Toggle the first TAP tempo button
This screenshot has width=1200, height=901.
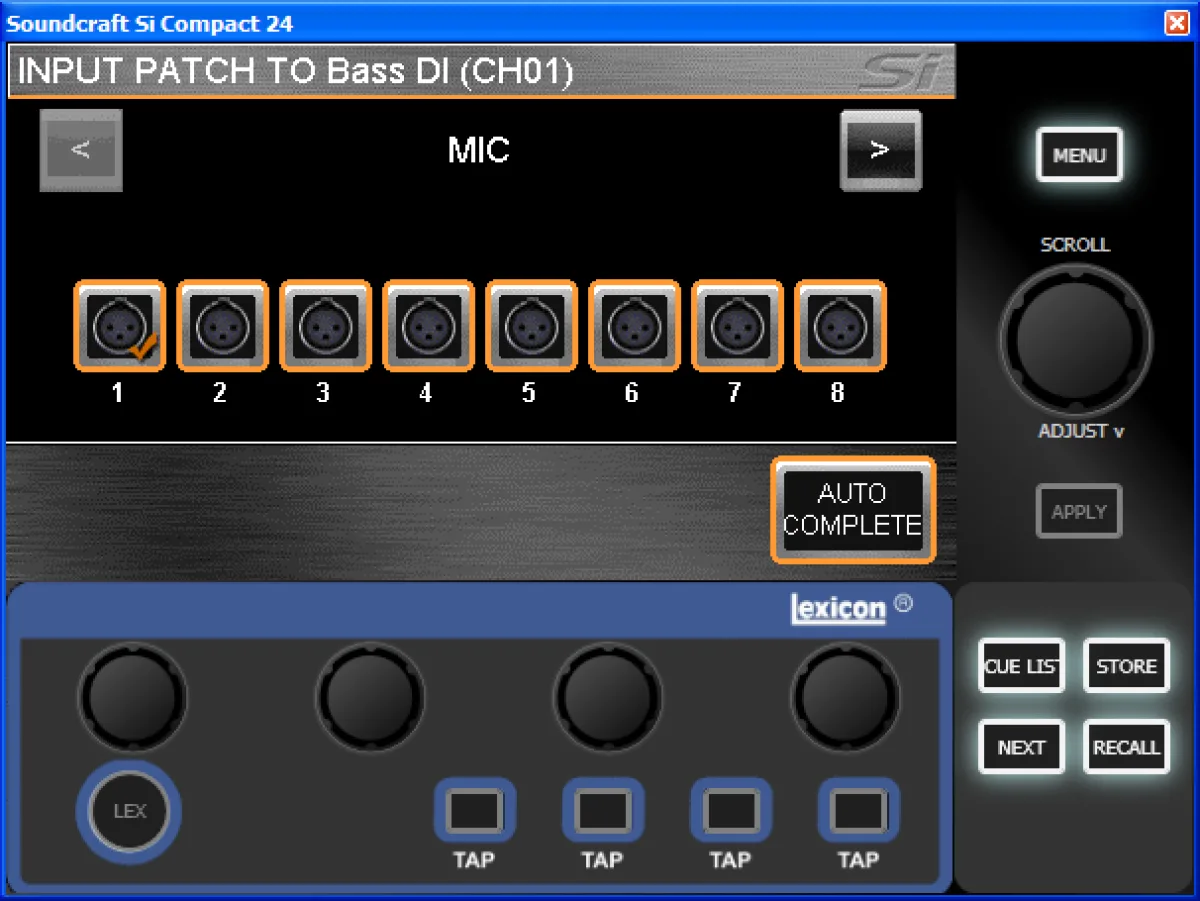pyautogui.click(x=474, y=811)
